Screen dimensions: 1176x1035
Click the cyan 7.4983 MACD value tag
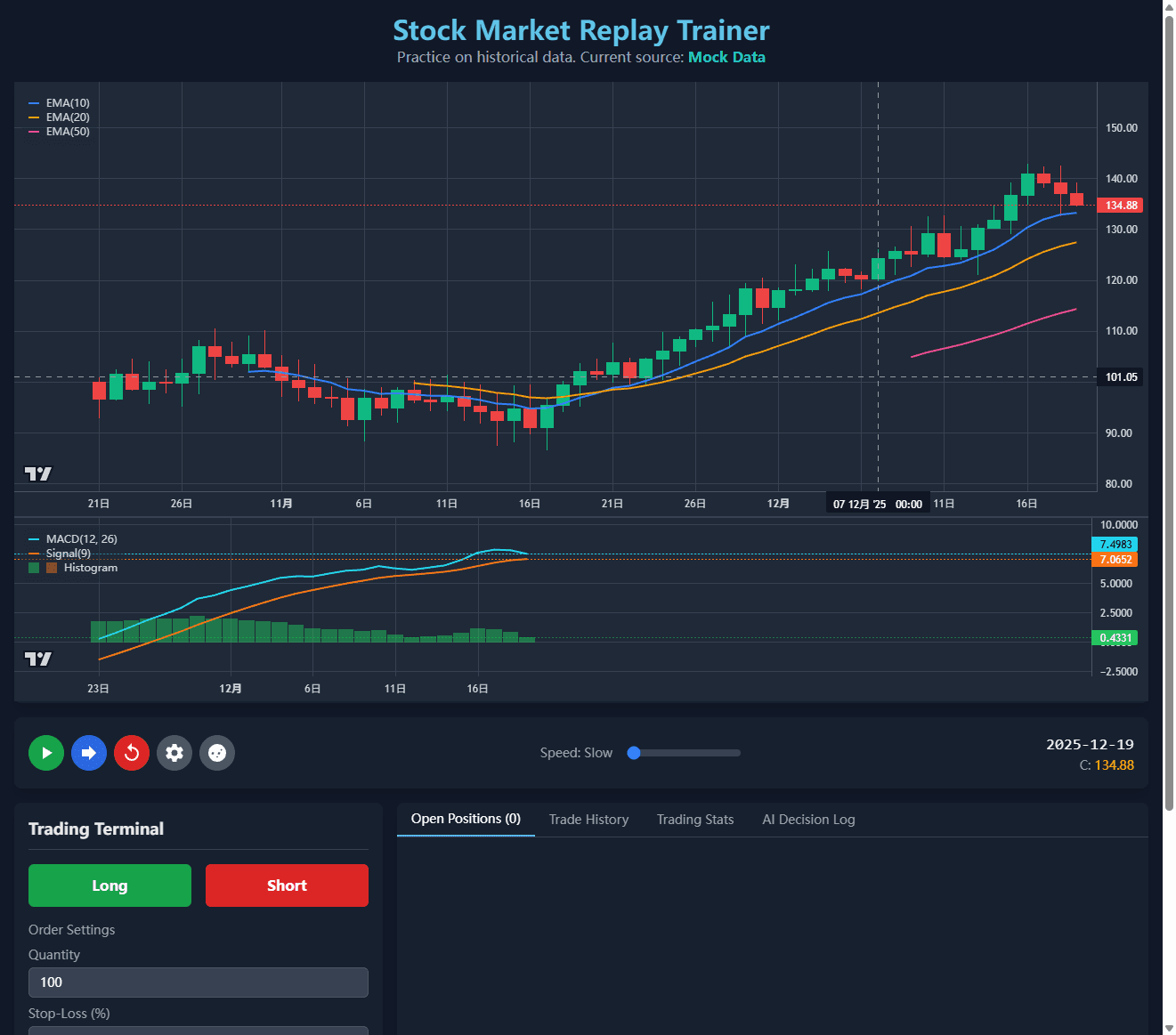1115,545
